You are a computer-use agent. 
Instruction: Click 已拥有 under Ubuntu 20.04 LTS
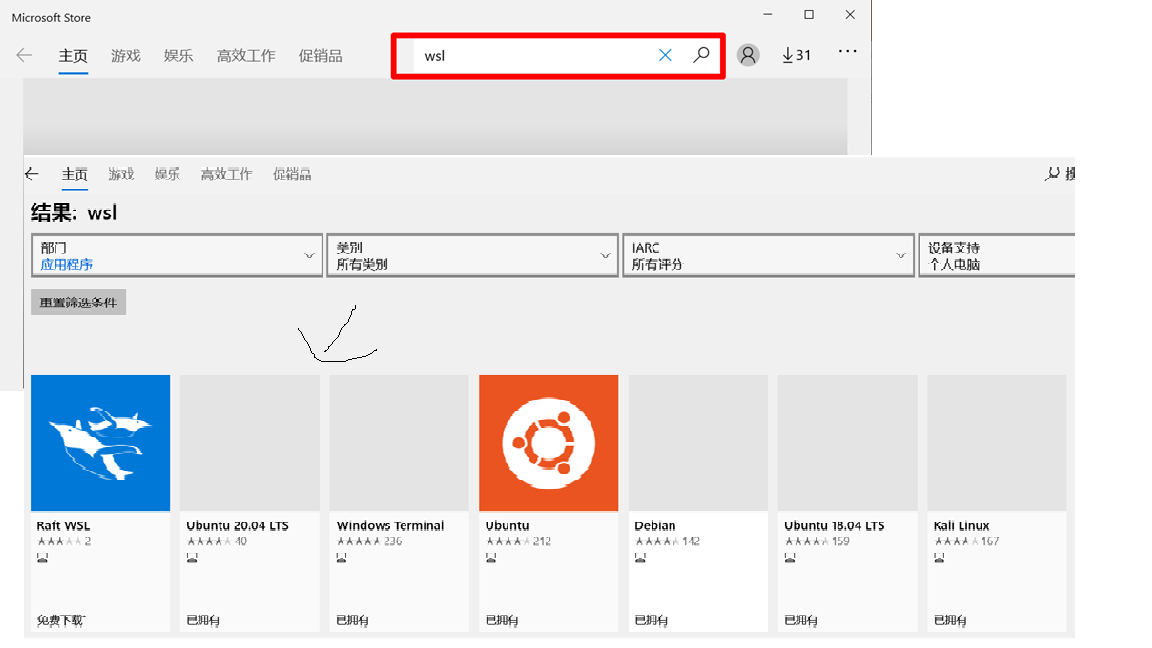coord(204,621)
